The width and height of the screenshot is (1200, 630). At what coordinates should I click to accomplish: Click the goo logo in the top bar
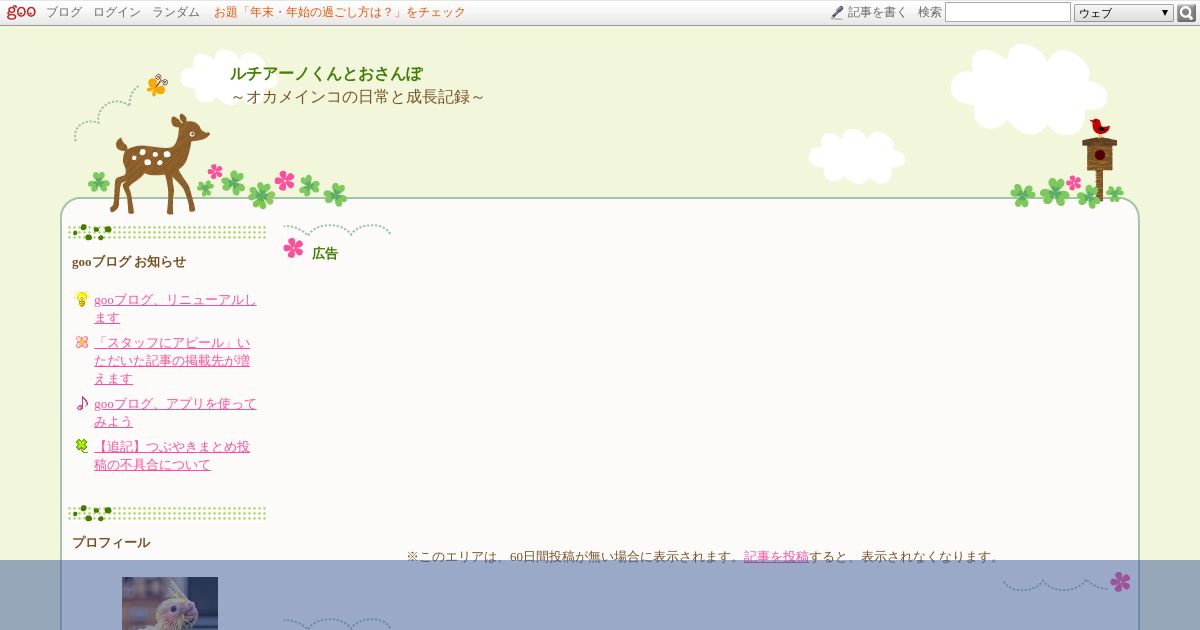click(21, 12)
